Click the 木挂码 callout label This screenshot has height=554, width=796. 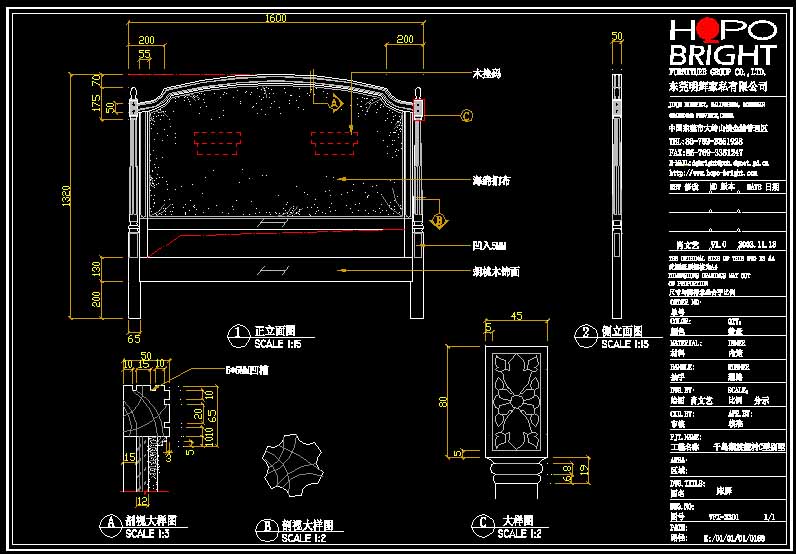486,74
